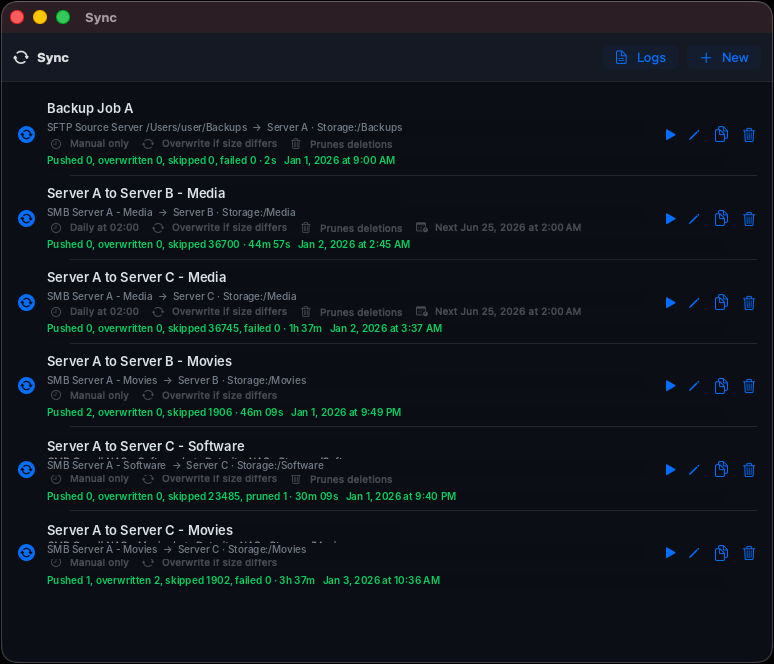The image size is (774, 664).
Task: Duplicate Server A to Server C - Movies
Action: tap(721, 553)
